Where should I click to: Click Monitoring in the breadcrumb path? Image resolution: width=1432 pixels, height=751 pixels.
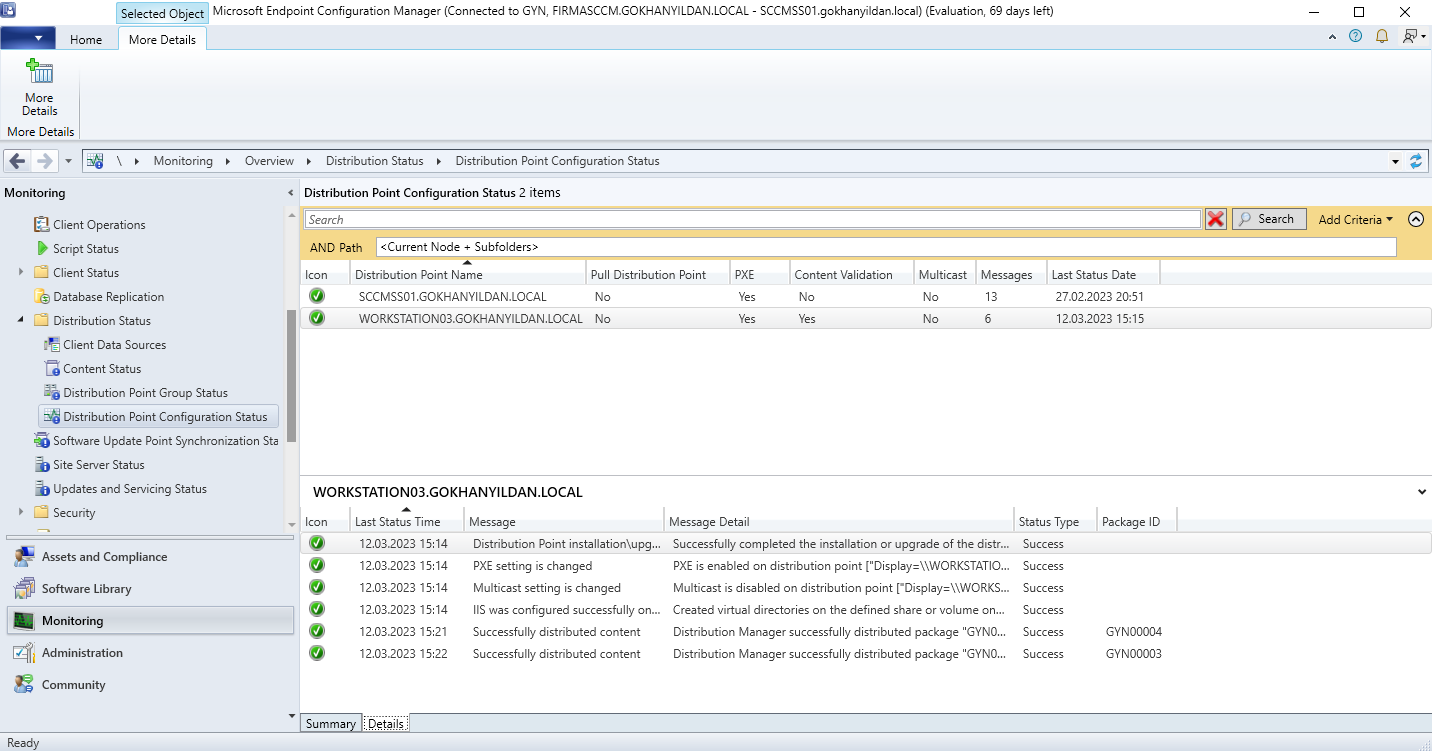click(183, 161)
